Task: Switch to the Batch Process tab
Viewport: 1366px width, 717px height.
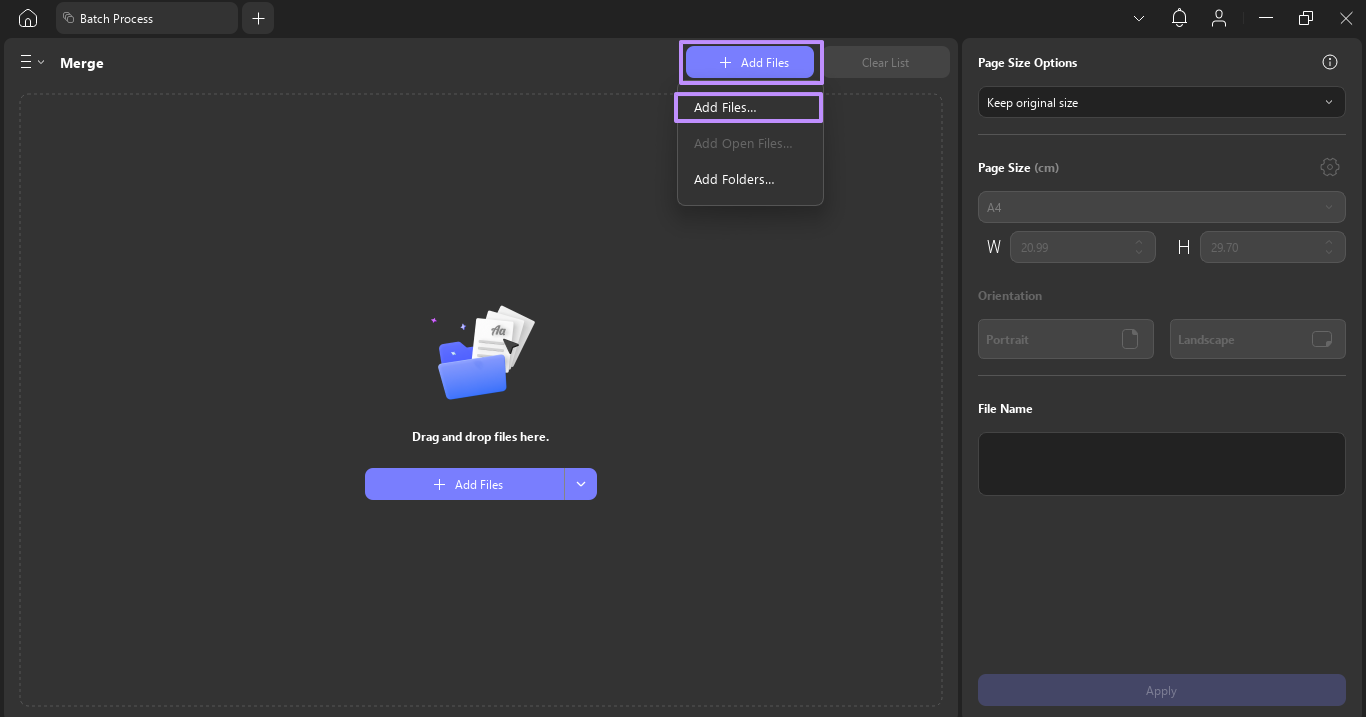Action: 147,18
